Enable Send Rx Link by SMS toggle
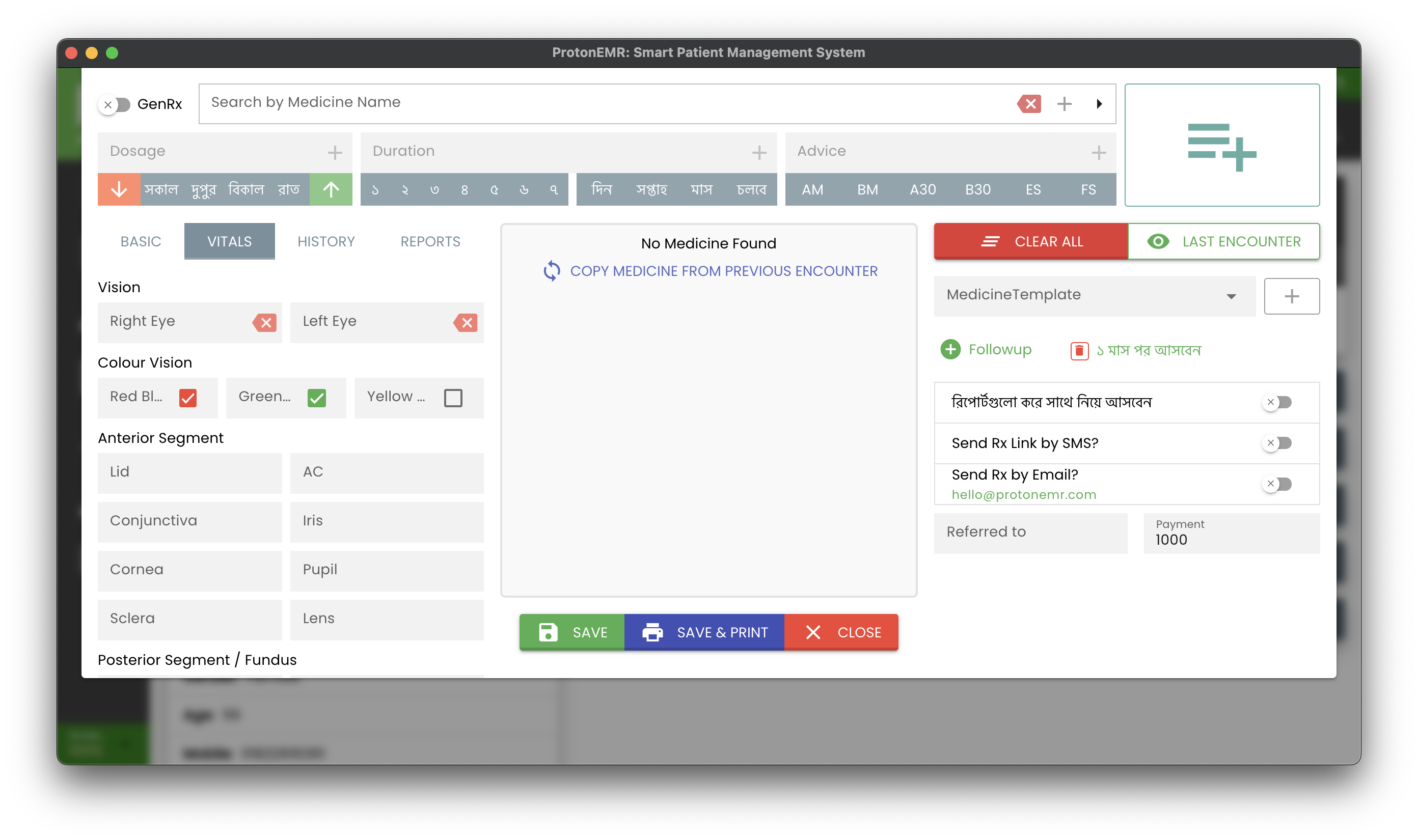The height and width of the screenshot is (840, 1418). pyautogui.click(x=1277, y=442)
